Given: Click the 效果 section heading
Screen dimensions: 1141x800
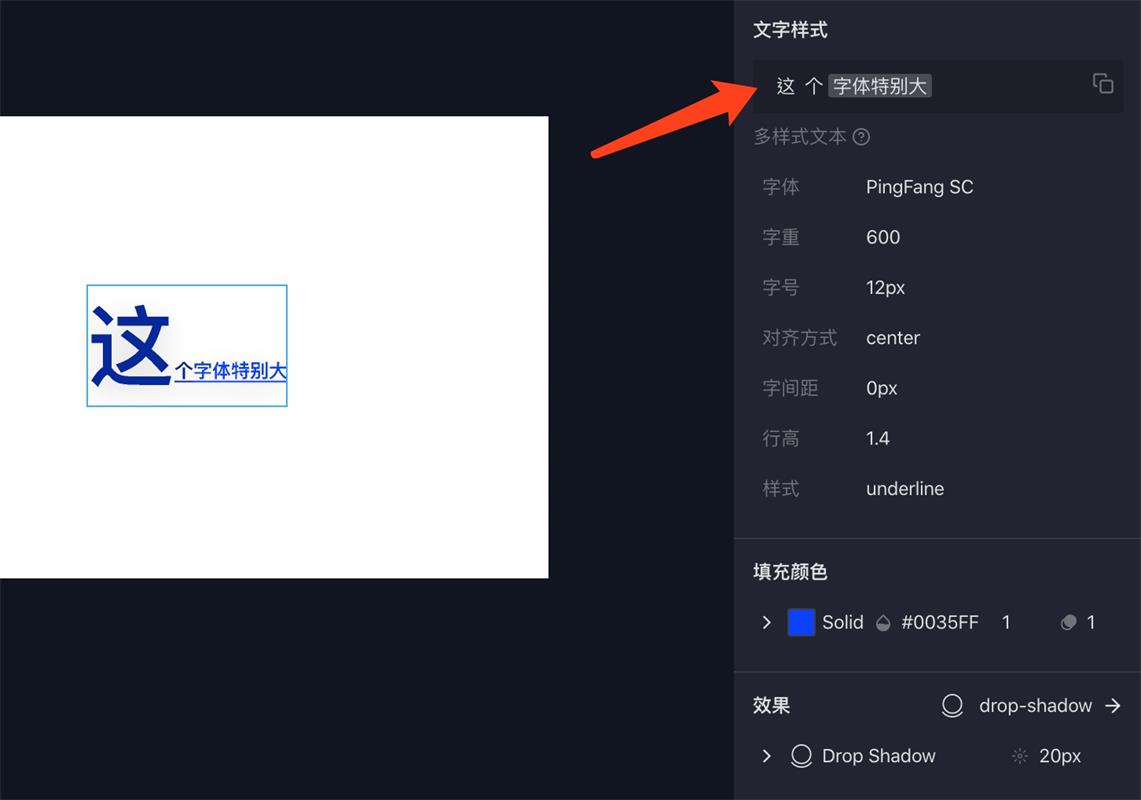Looking at the screenshot, I should (x=771, y=705).
